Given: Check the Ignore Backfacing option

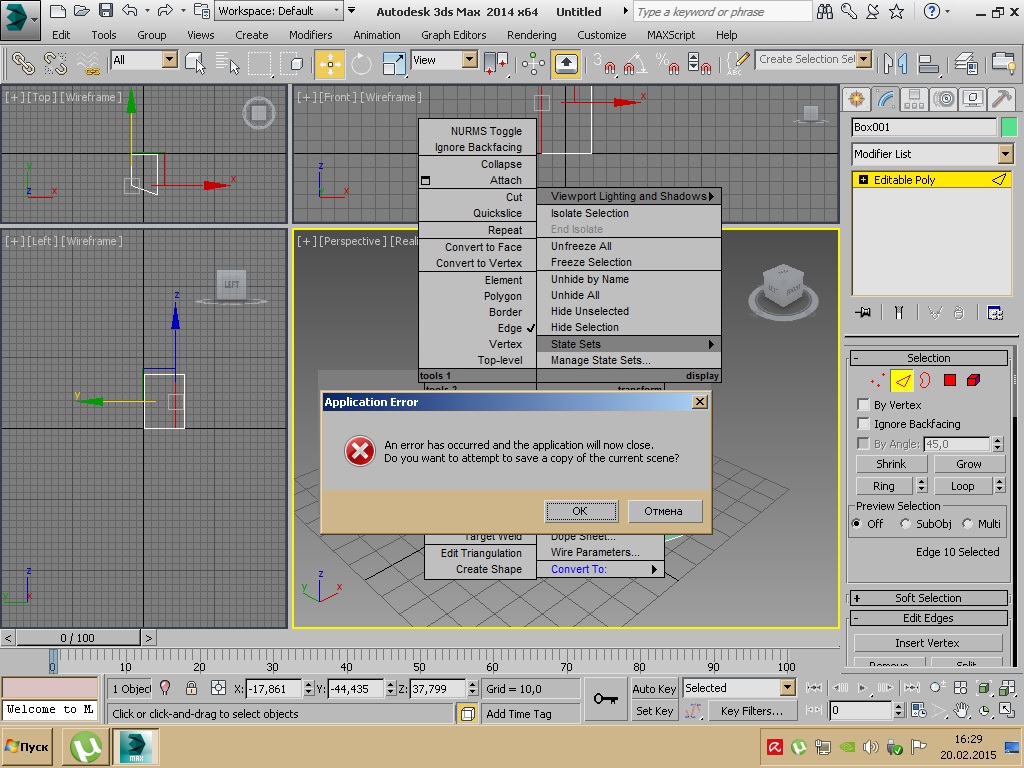Looking at the screenshot, I should 864,424.
